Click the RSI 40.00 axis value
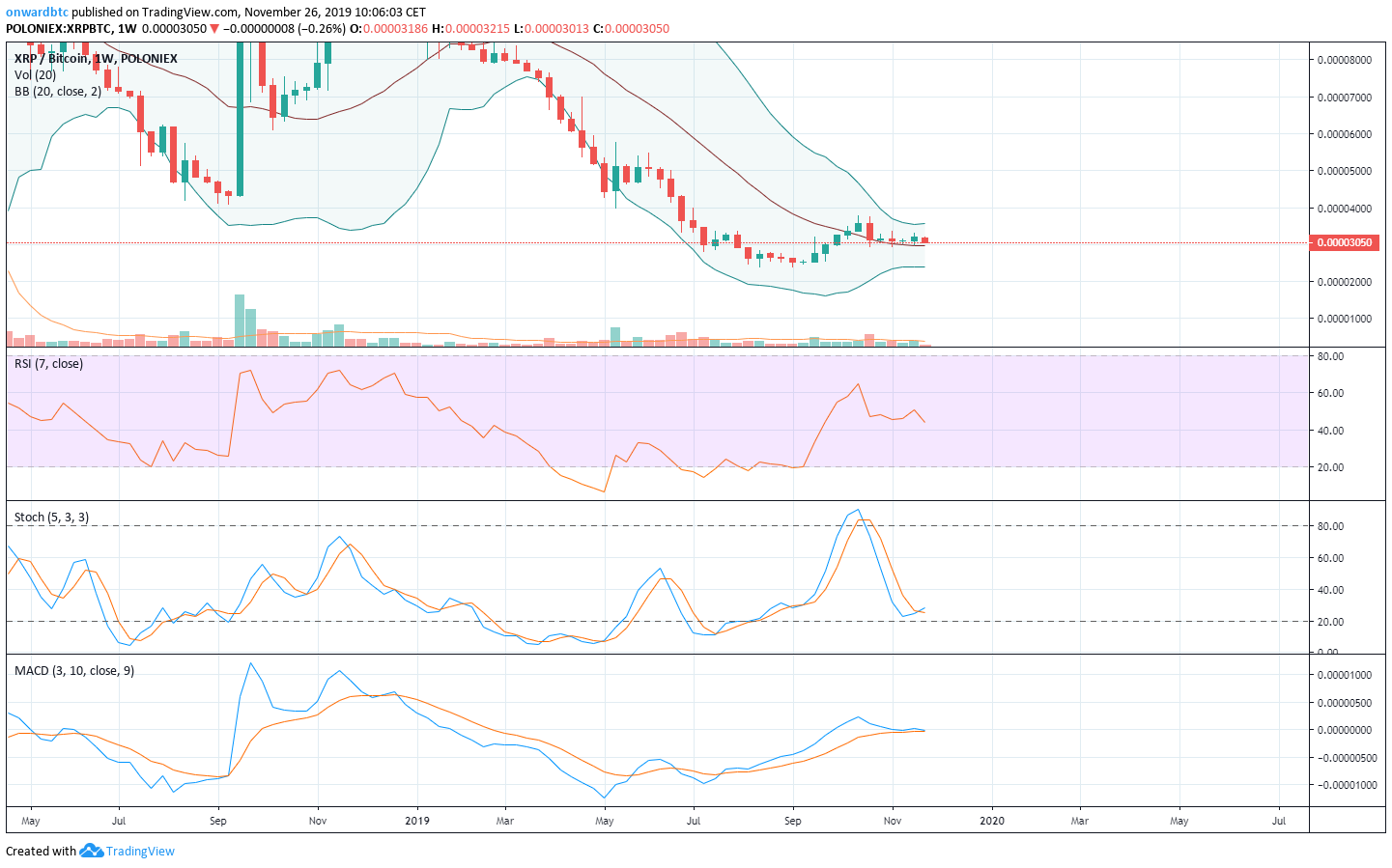The image size is (1392, 868). [x=1330, y=431]
